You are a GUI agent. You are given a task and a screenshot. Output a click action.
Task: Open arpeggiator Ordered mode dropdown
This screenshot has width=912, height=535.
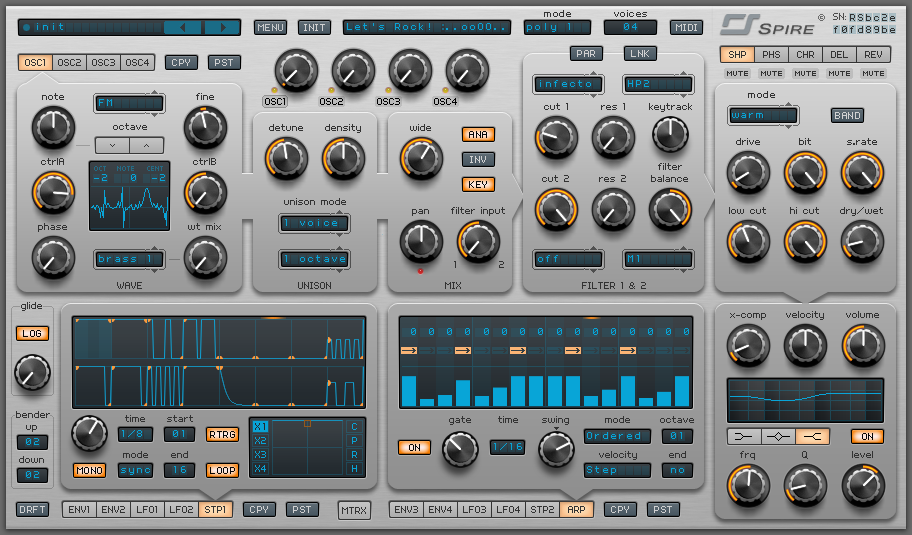[x=617, y=436]
